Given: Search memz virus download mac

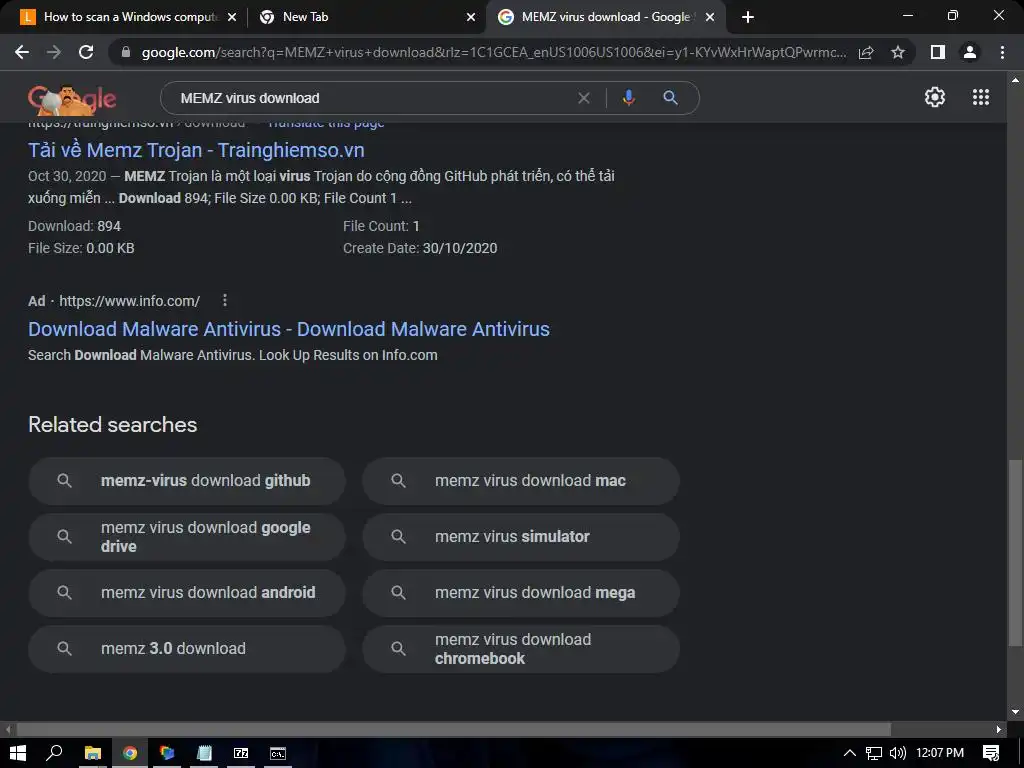Looking at the screenshot, I should tap(521, 481).
